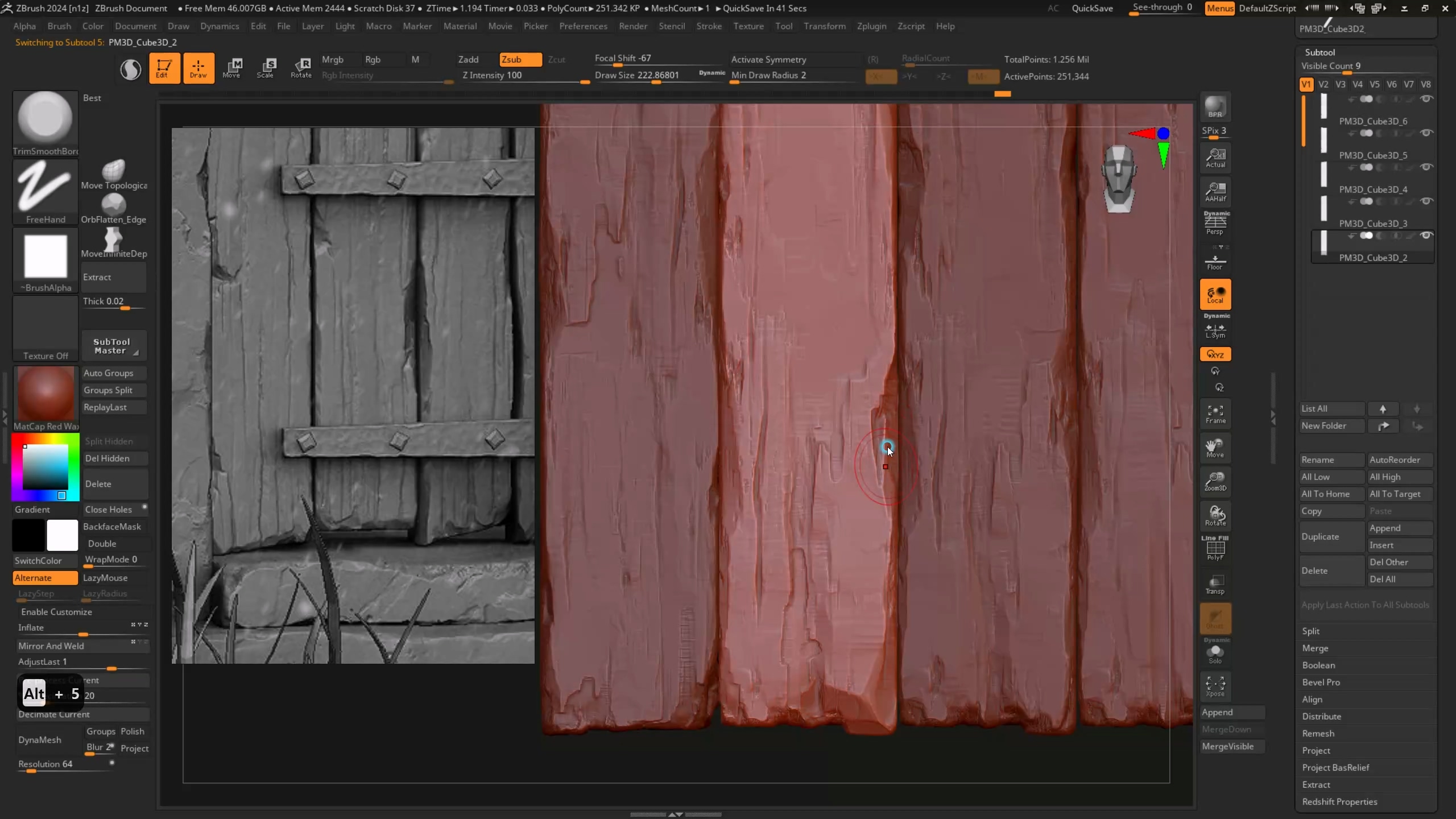The image size is (1456, 819).
Task: Expand the Boolean section
Action: (x=1318, y=665)
